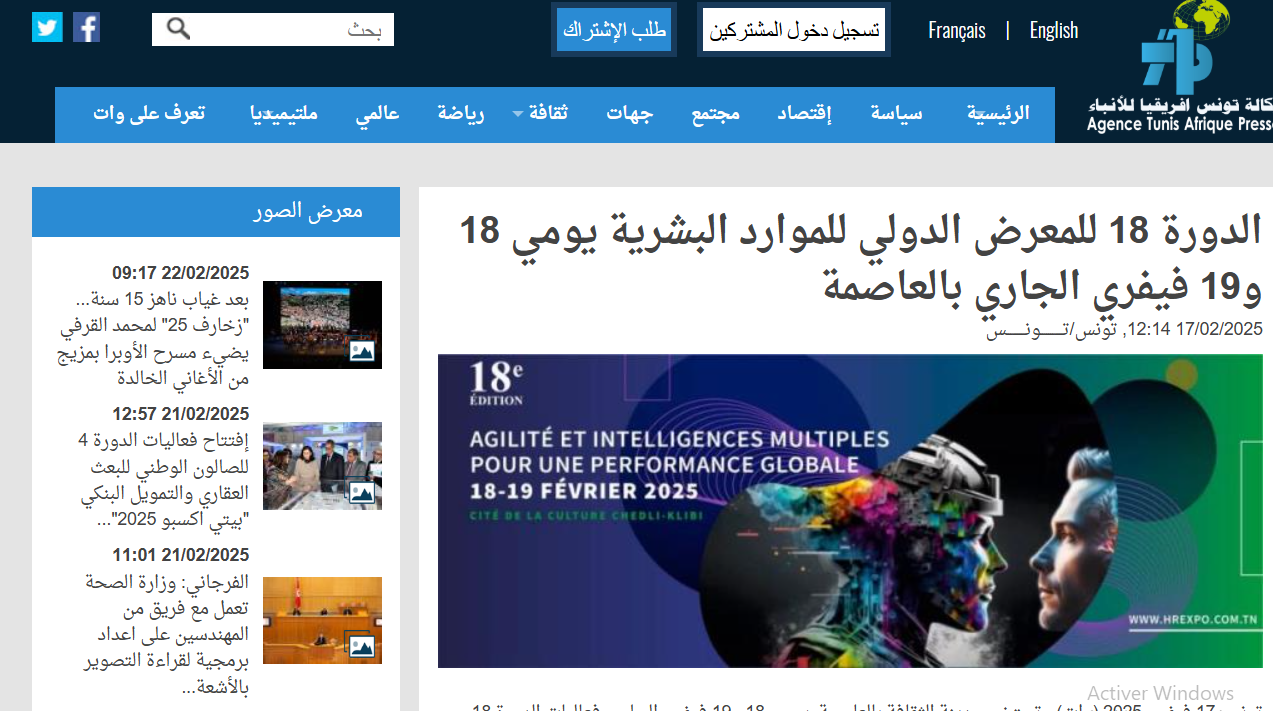Click the 12:57 21/02/2025 timestamp
This screenshot has width=1273, height=711.
click(x=181, y=414)
